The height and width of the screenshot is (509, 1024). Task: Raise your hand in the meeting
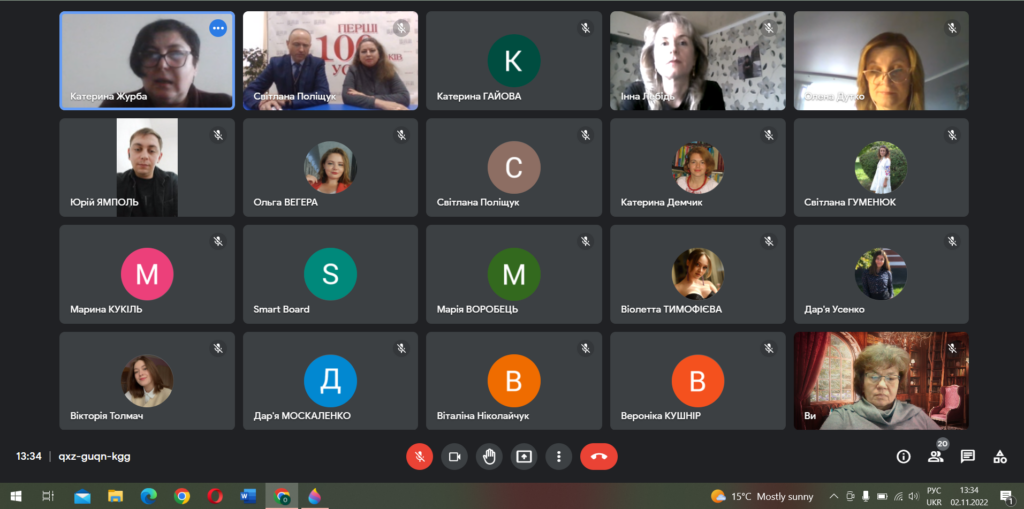pyautogui.click(x=489, y=456)
